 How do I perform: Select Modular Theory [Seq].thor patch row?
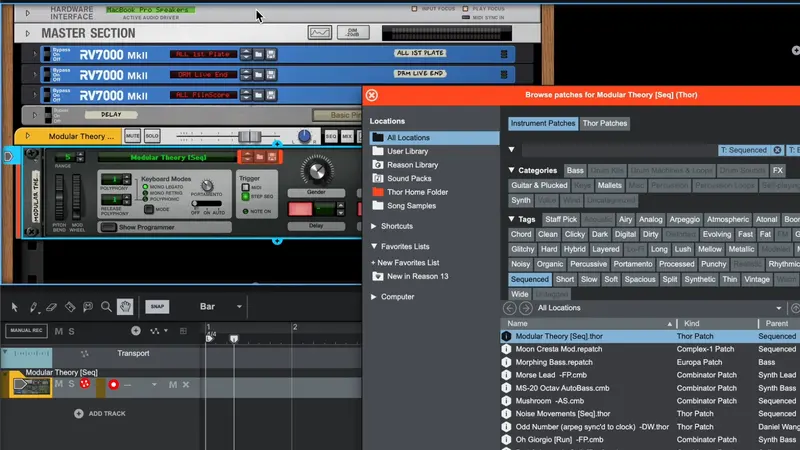650,336
